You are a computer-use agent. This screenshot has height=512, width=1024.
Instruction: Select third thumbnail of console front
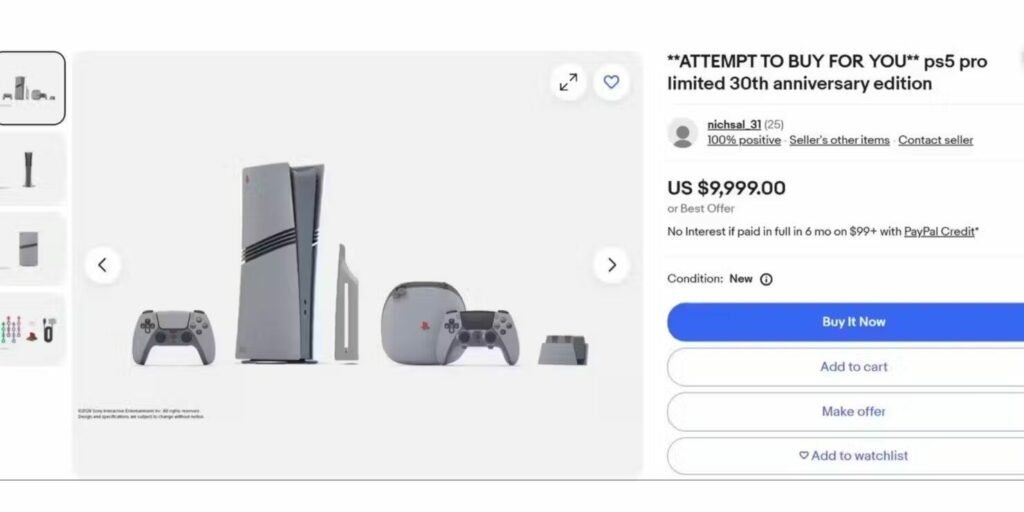pos(31,249)
